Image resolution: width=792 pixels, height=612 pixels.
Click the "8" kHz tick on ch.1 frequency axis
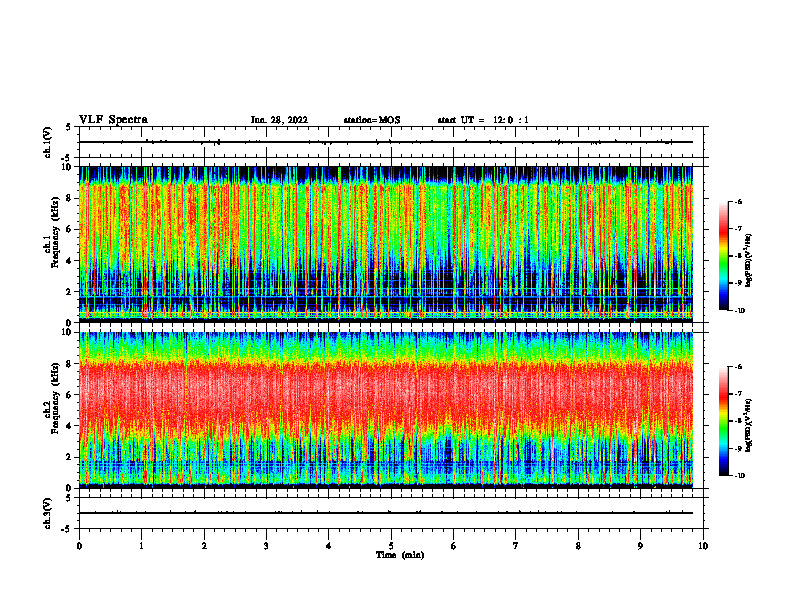pyautogui.click(x=70, y=198)
